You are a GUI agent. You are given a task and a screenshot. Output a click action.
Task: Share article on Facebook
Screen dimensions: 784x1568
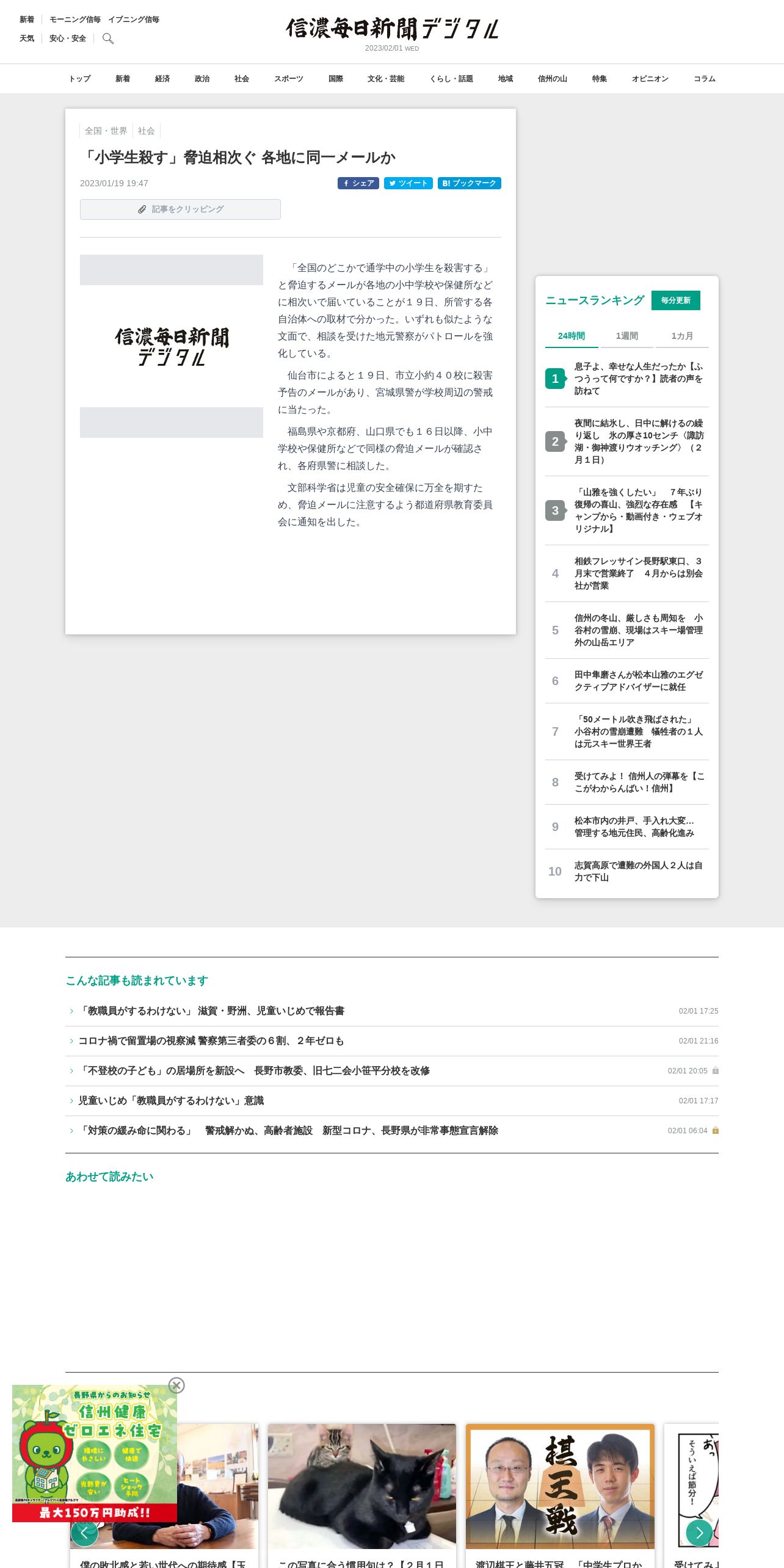coord(358,183)
